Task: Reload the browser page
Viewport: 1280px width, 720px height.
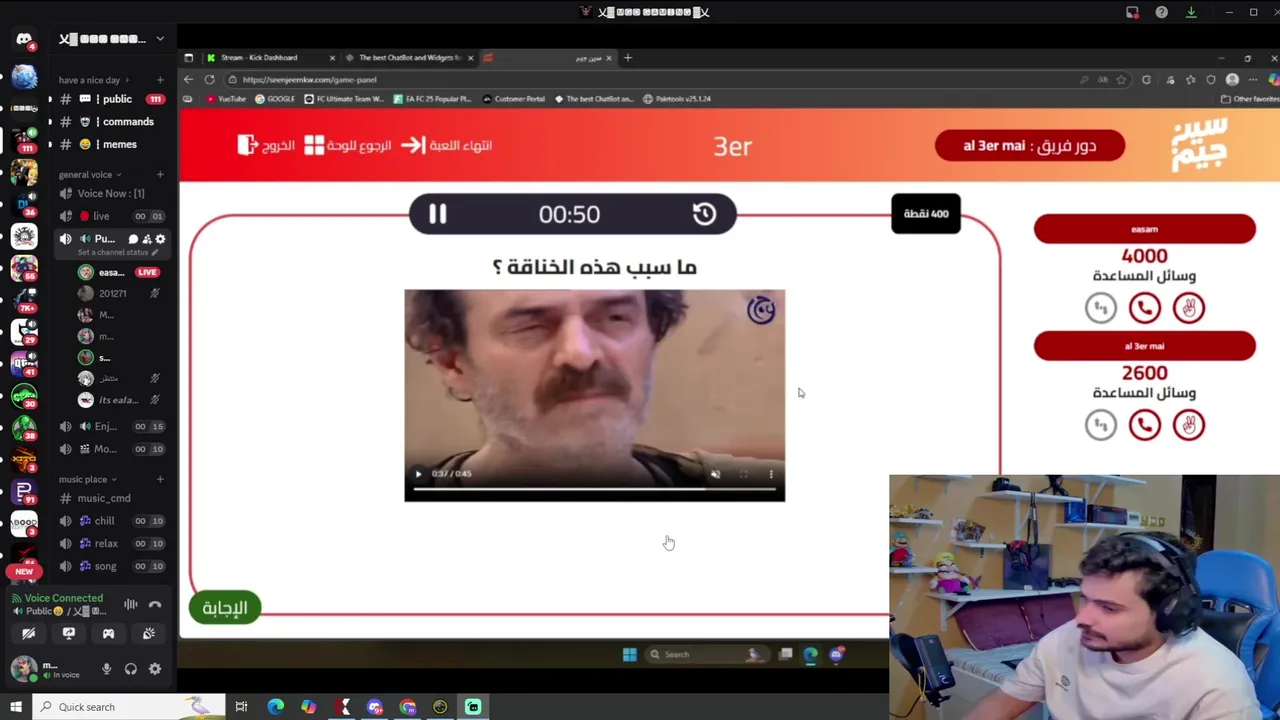Action: (210, 80)
